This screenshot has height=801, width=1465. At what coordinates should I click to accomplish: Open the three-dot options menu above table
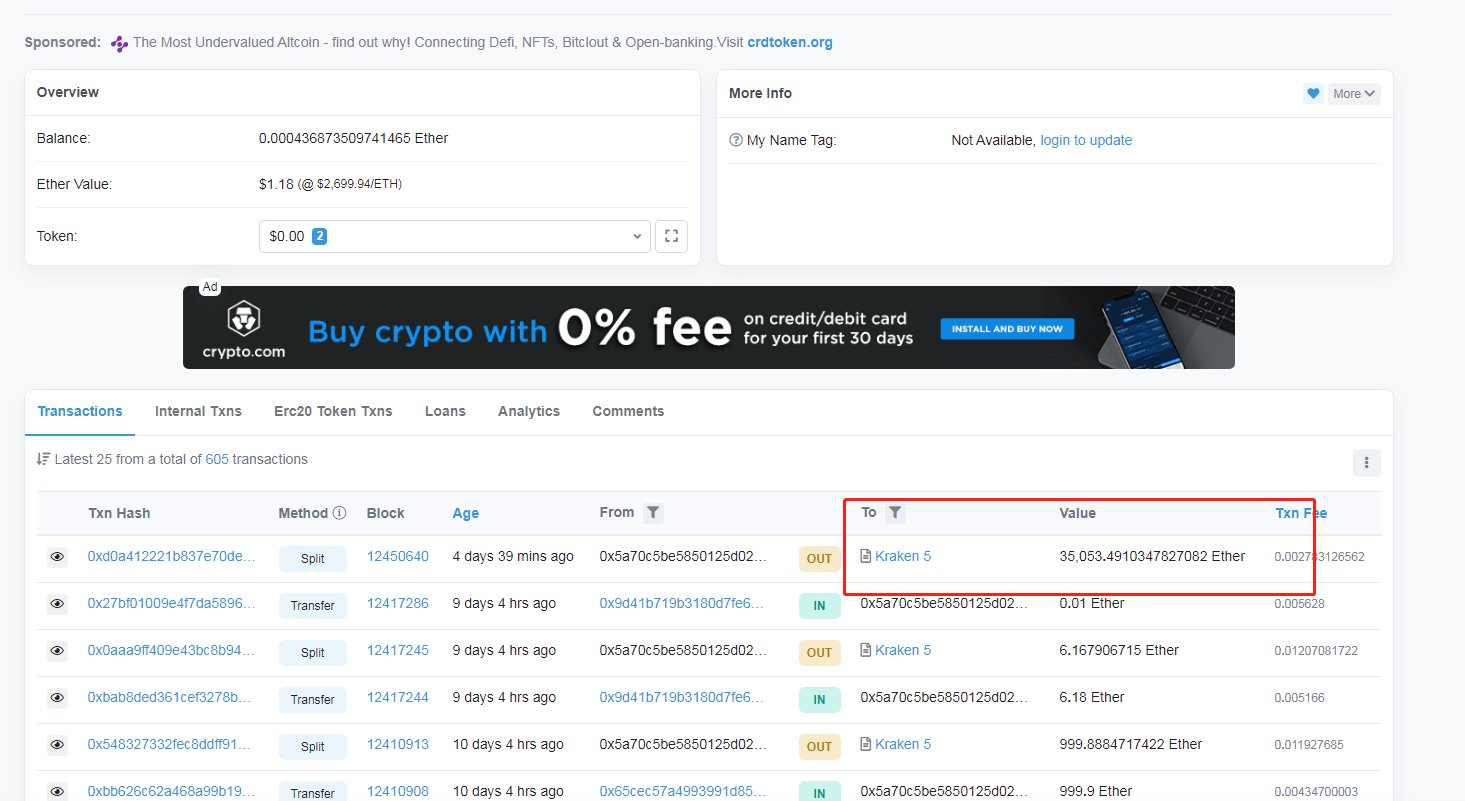pos(1366,462)
